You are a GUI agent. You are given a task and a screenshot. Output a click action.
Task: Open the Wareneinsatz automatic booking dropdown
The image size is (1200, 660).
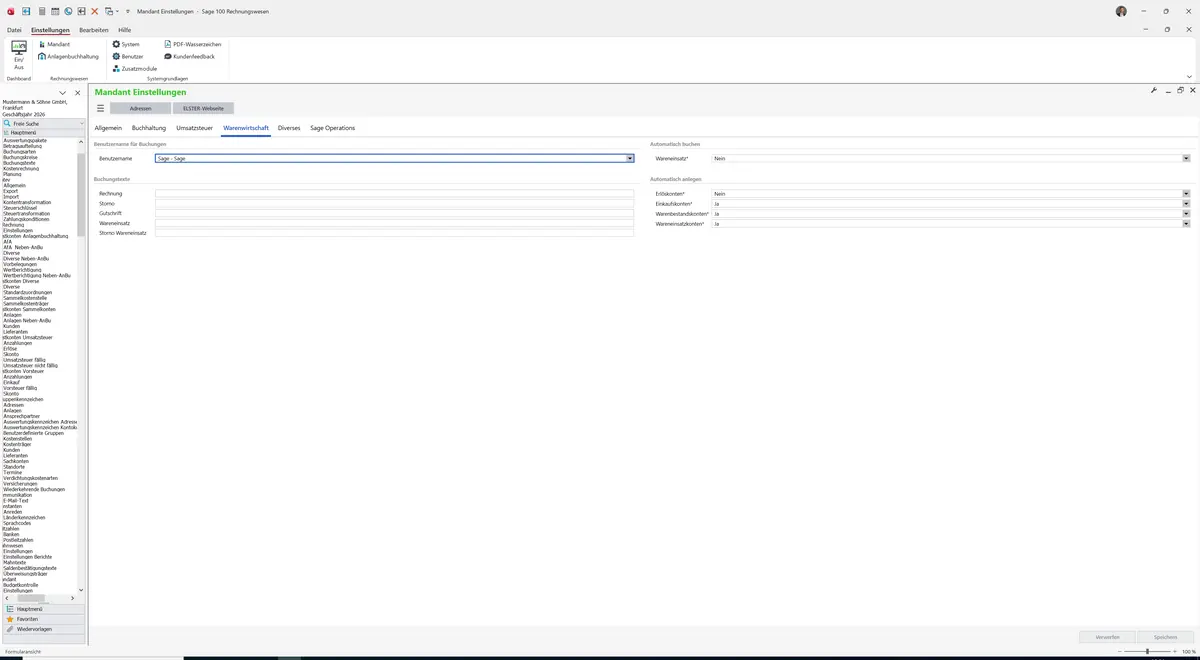[x=1186, y=158]
